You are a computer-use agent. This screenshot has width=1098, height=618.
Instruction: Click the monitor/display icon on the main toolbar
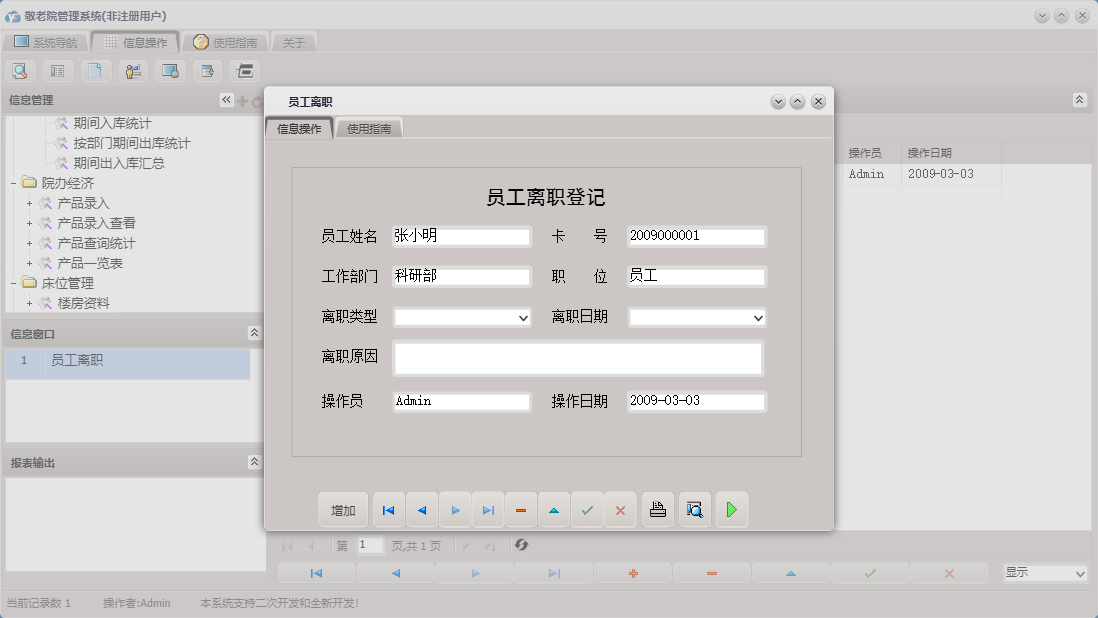tap(170, 70)
